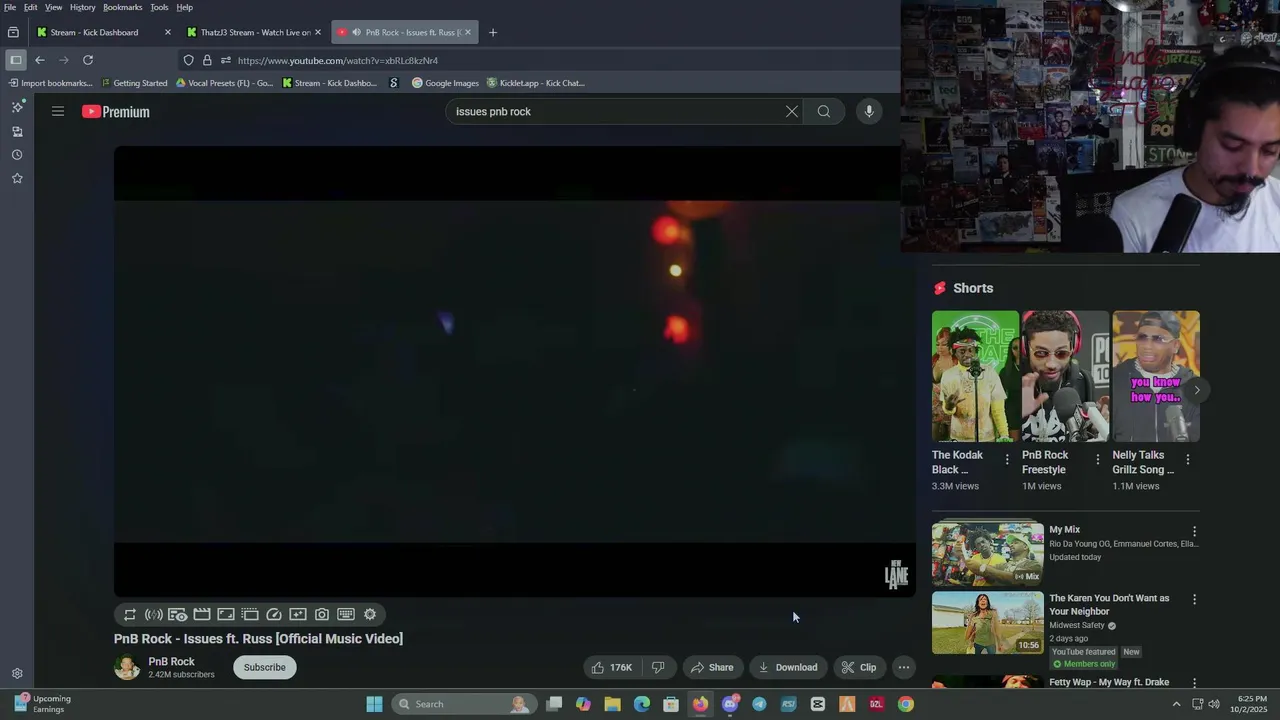Open File Explorer in taskbar
The height and width of the screenshot is (720, 1280).
[x=612, y=704]
